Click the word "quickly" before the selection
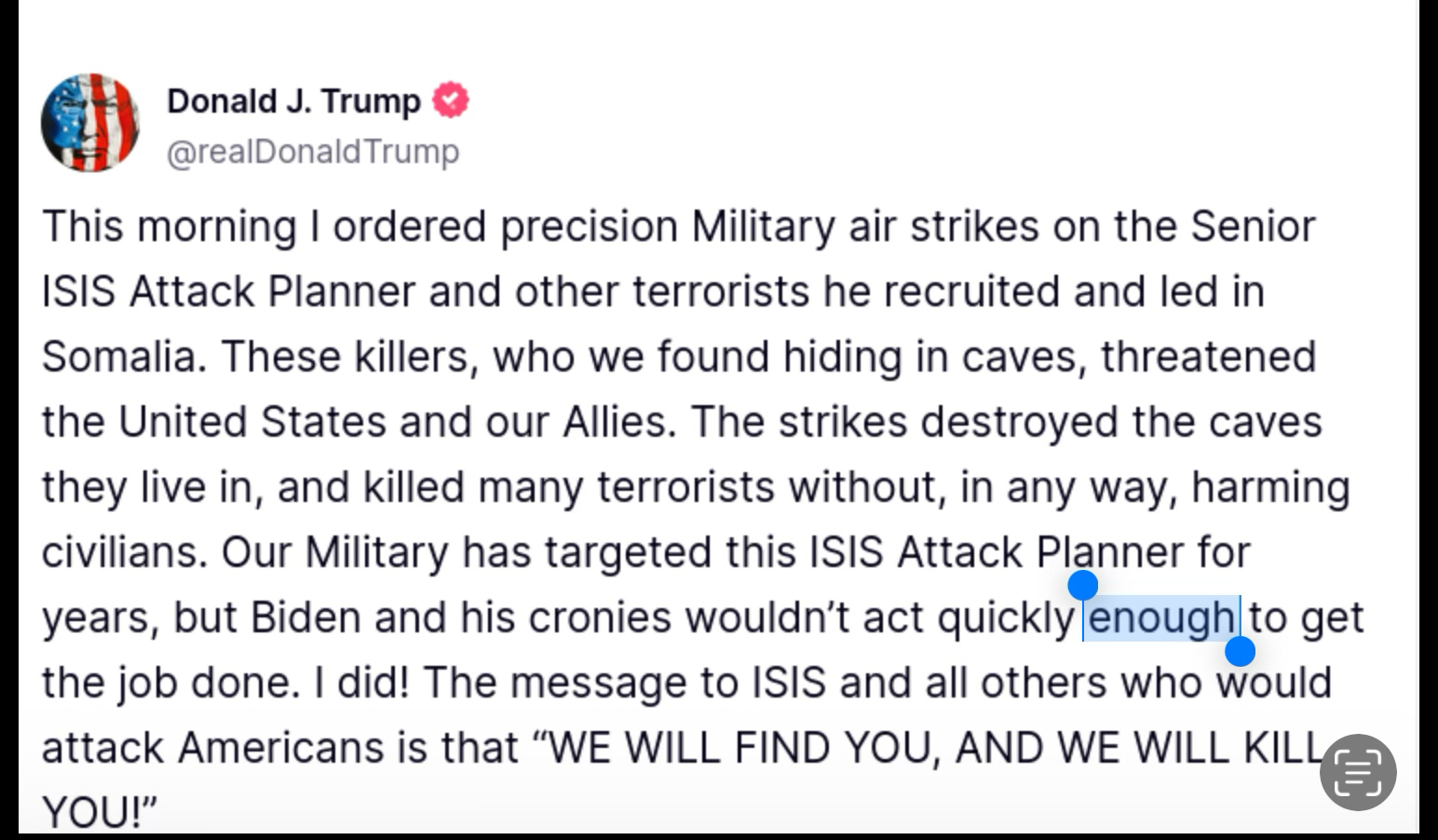The width and height of the screenshot is (1438, 840). 1006,617
